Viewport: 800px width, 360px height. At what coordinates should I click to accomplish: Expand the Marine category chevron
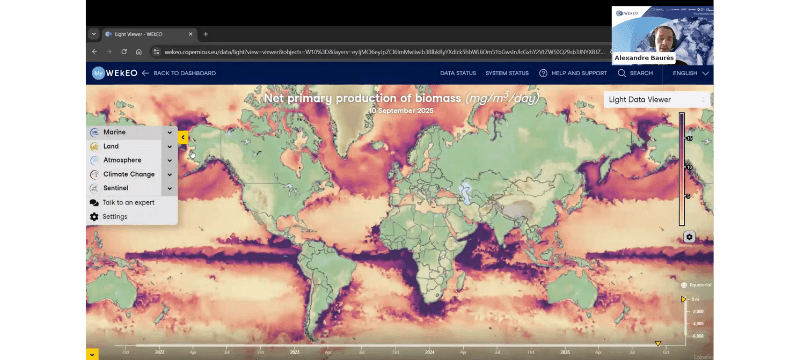169,133
